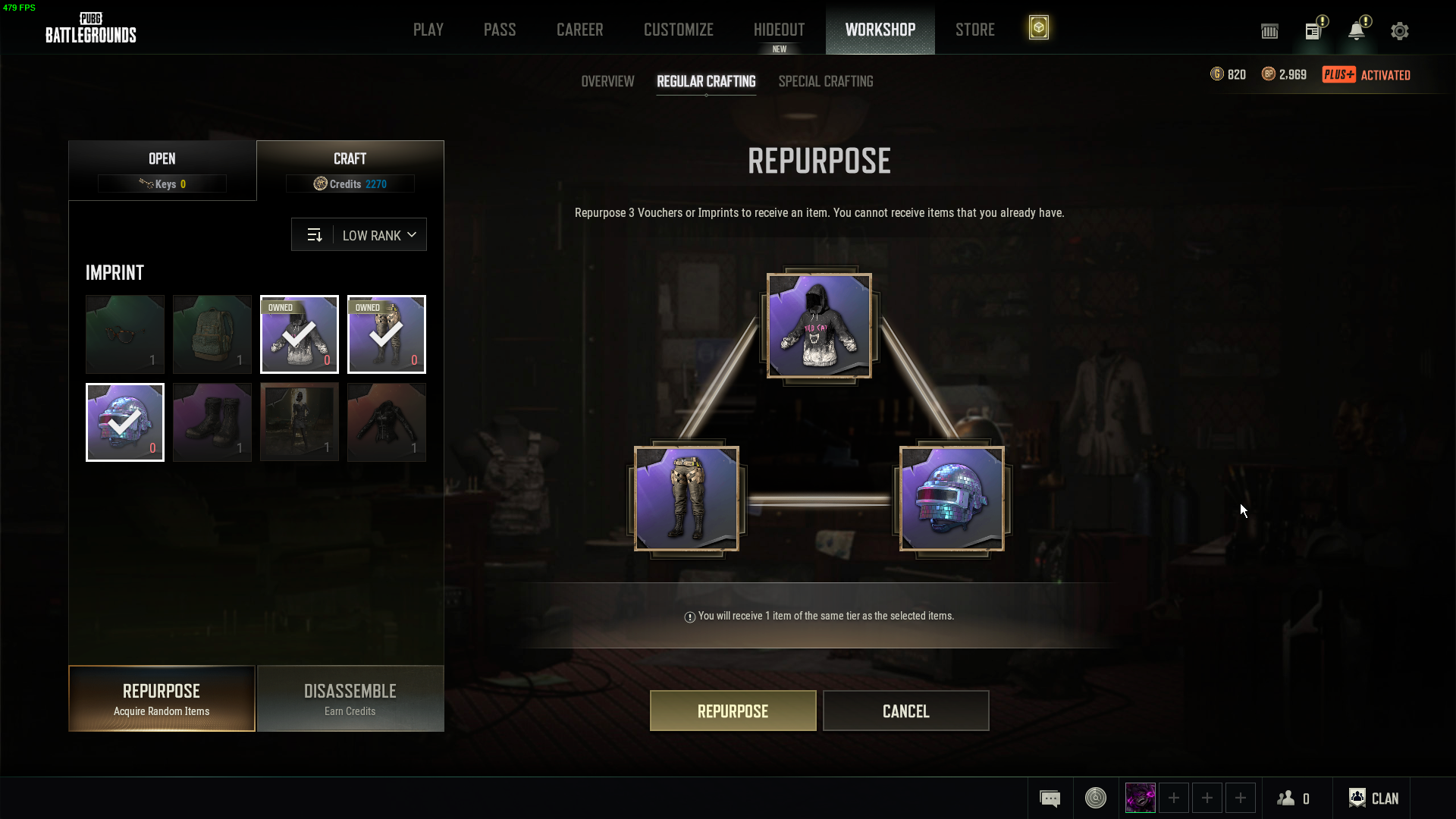Open the settings gear icon
The width and height of the screenshot is (1456, 819).
click(1399, 31)
